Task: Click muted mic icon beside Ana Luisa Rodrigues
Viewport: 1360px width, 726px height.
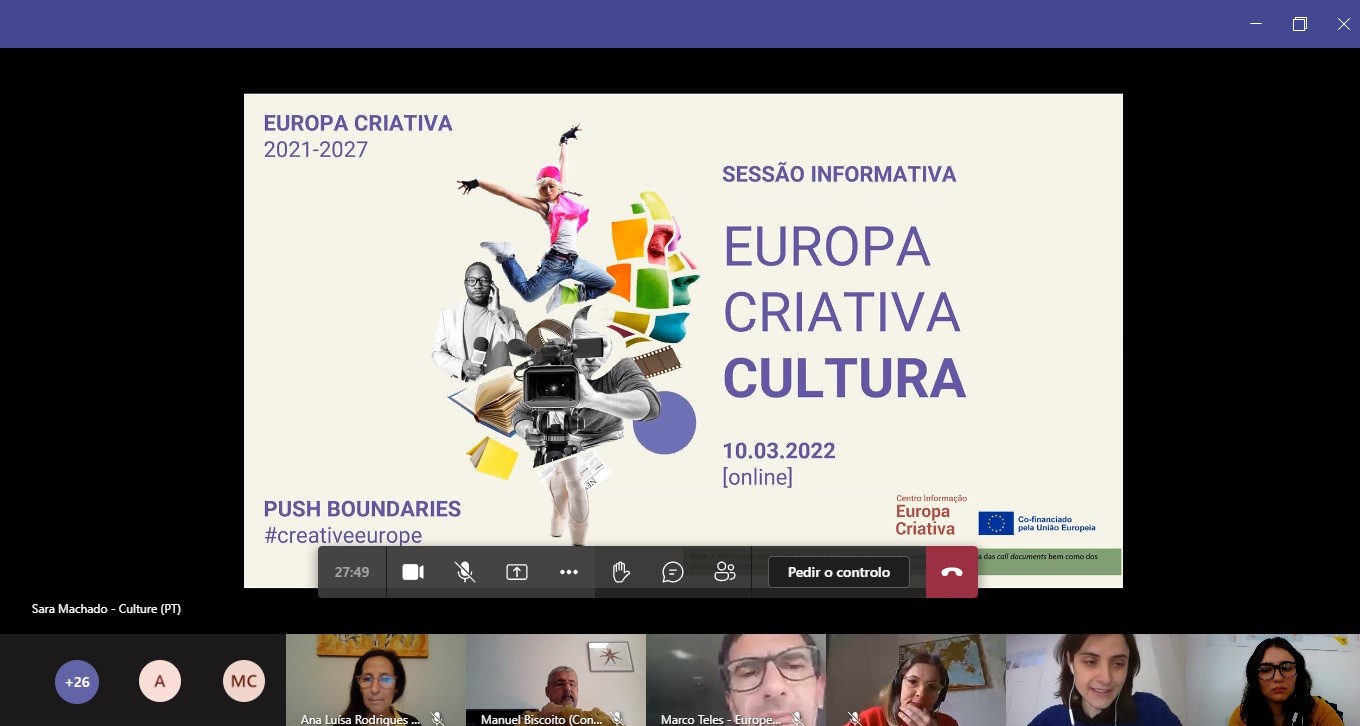Action: click(437, 718)
